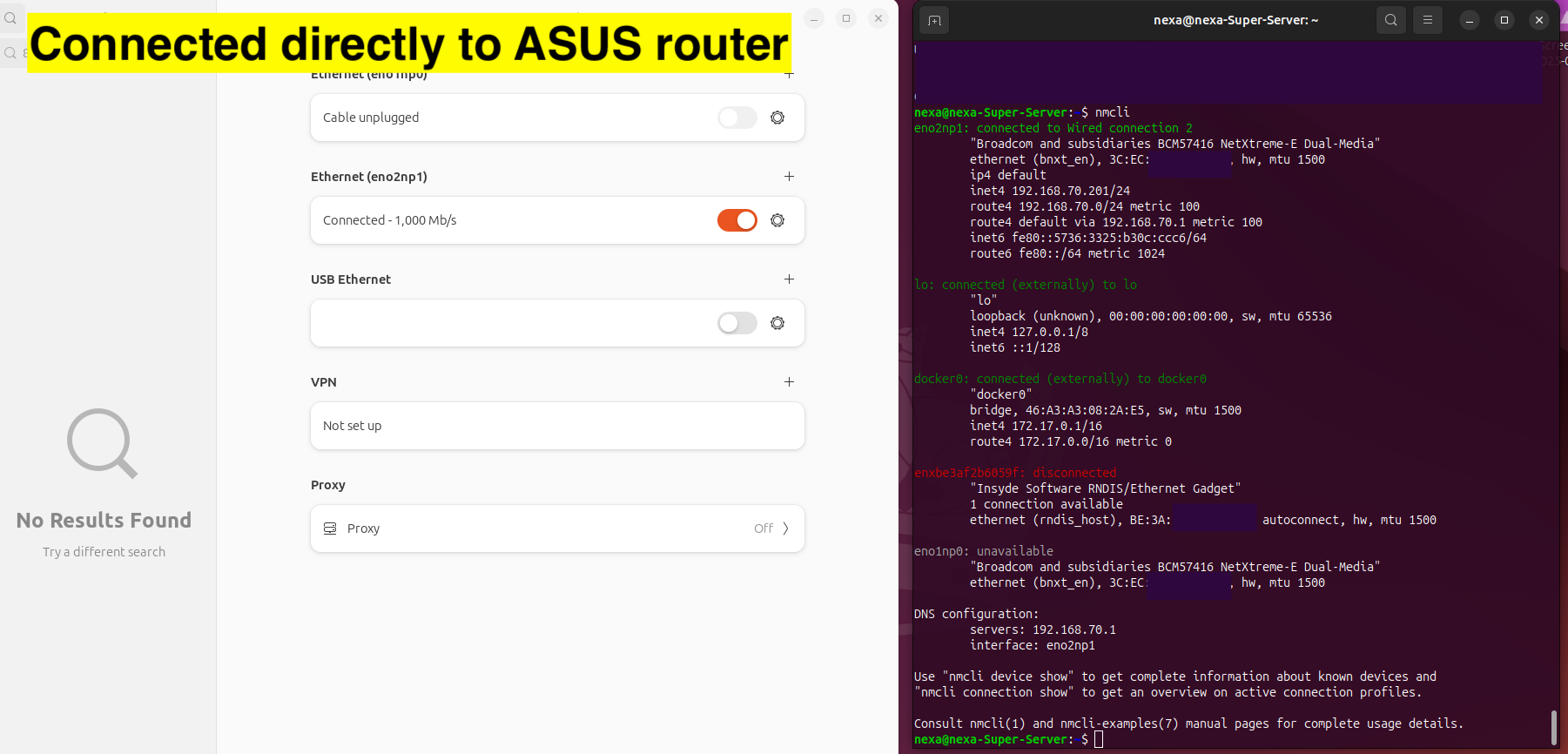Click 'Insyde Software RNDIS/Ethernet Gadget' text
The width and height of the screenshot is (1568, 754).
pos(1106,488)
